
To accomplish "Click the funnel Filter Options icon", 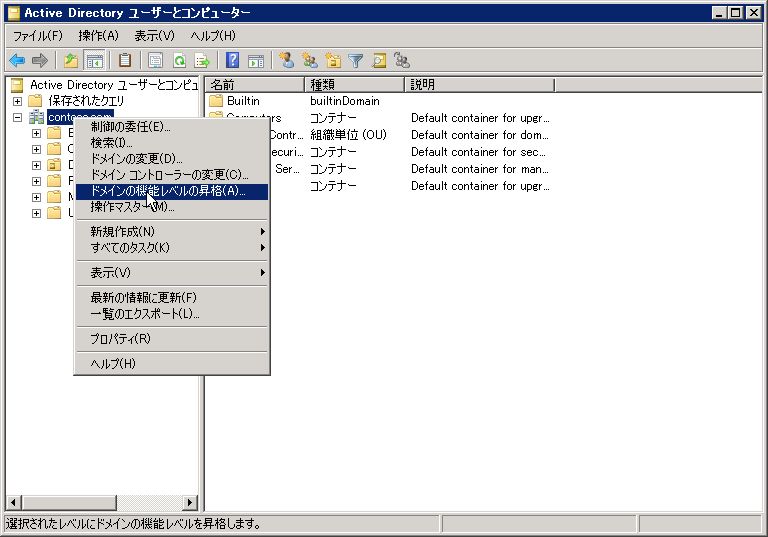I will coord(356,61).
